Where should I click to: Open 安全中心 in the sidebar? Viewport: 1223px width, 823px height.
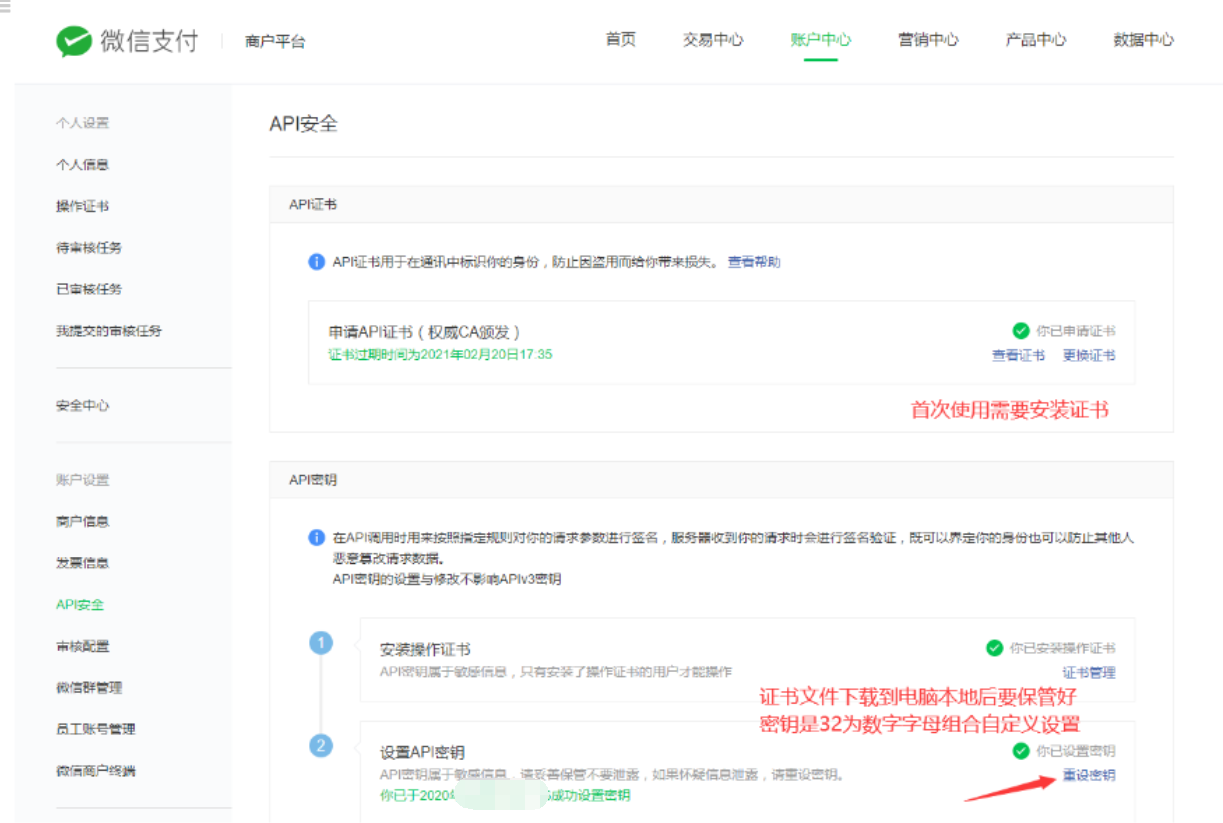pyautogui.click(x=82, y=406)
